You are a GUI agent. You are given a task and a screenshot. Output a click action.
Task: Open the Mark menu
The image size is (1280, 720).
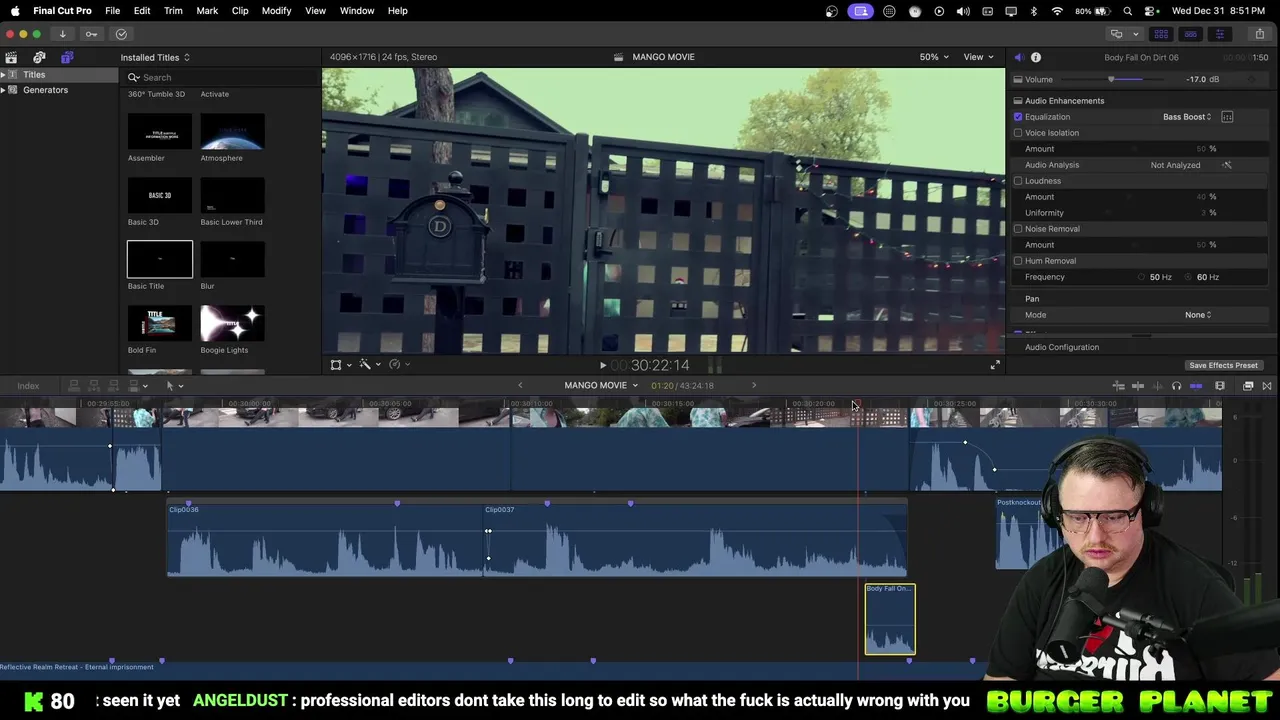(x=207, y=11)
